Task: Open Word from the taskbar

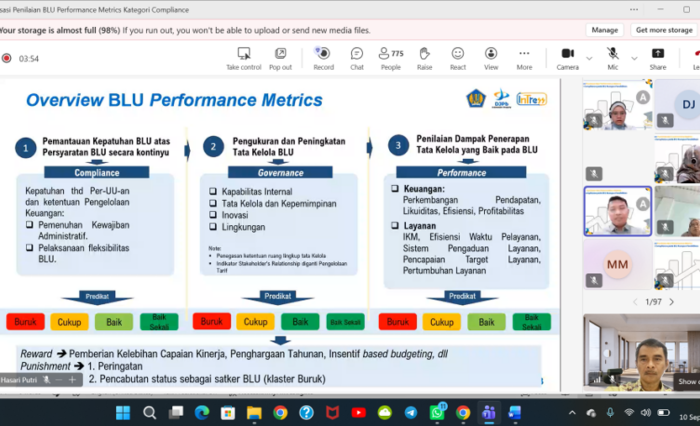Action: tap(515, 413)
